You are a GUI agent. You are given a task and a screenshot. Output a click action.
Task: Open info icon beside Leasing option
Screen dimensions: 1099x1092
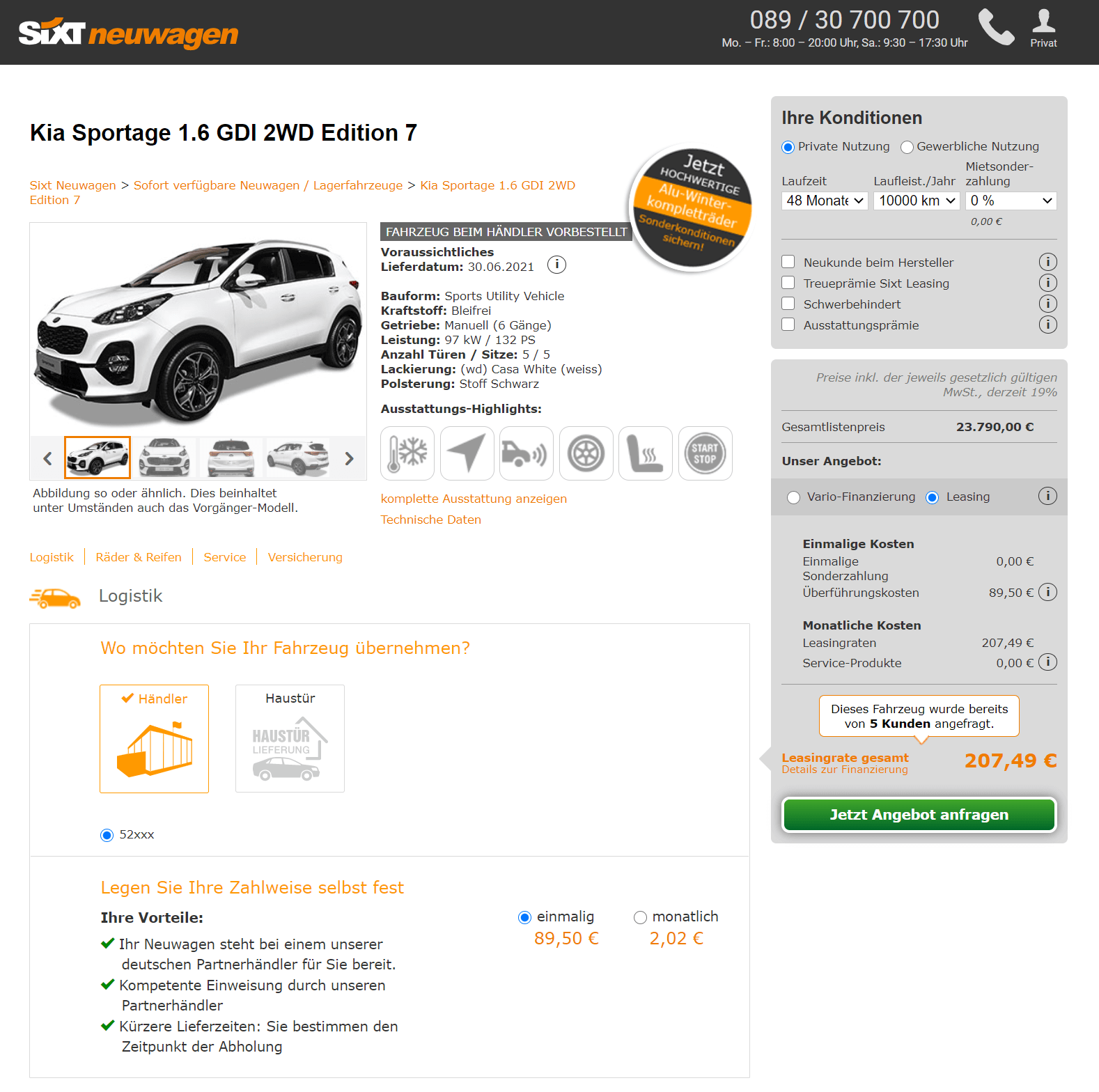point(1047,496)
